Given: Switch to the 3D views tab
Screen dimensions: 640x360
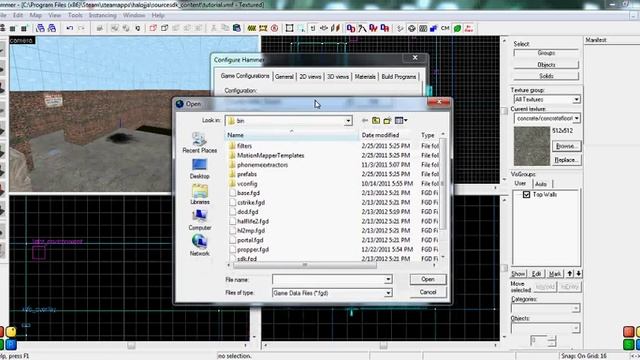Looking at the screenshot, I should [x=338, y=77].
